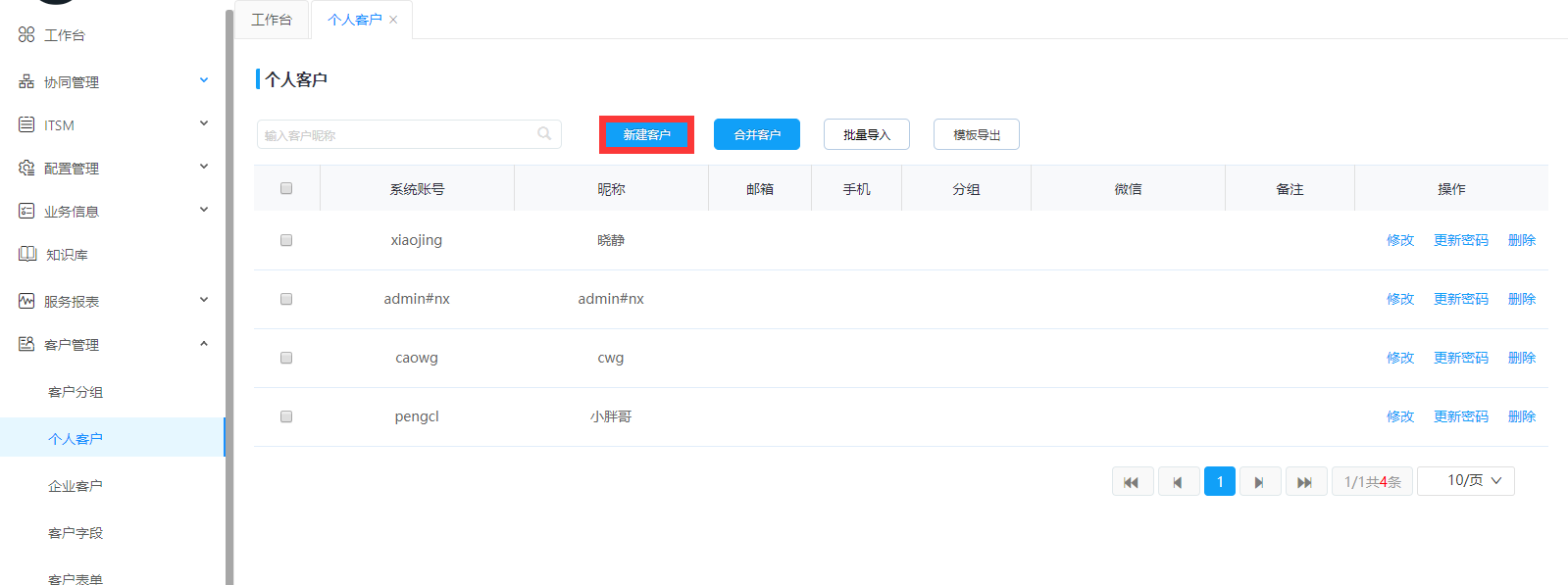Click the search magnifier icon
The width and height of the screenshot is (1568, 585).
tap(544, 134)
